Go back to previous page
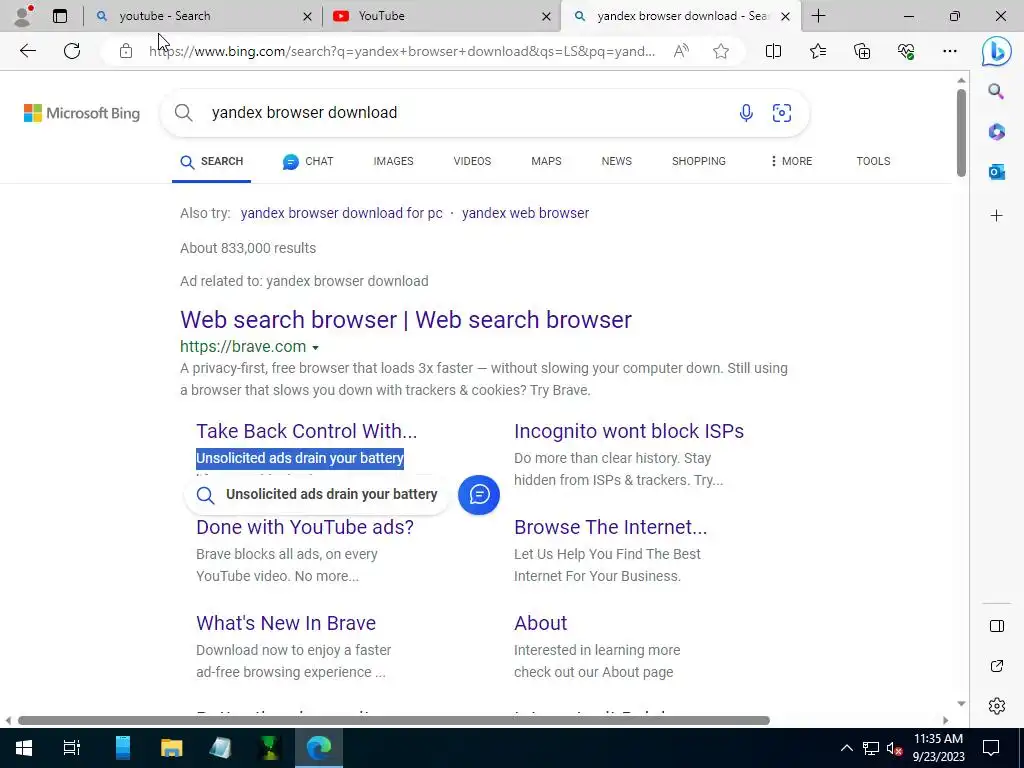 pyautogui.click(x=27, y=51)
